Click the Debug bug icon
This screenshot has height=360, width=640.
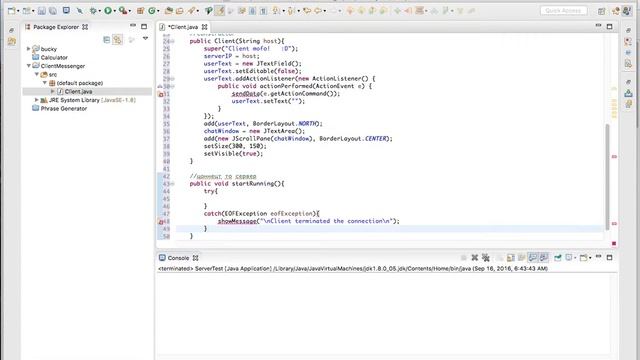93,11
